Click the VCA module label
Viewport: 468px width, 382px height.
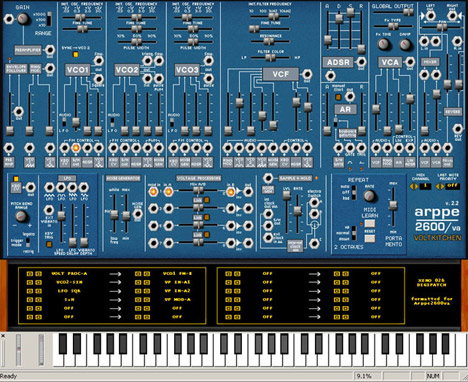(x=390, y=62)
